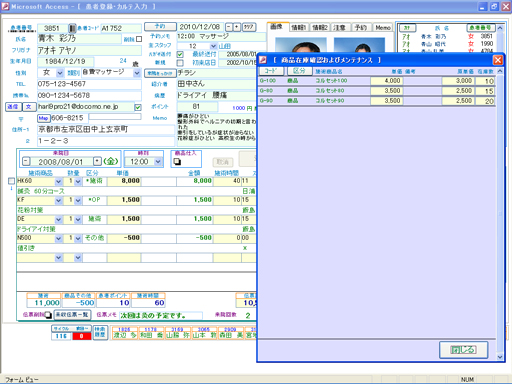Click the 送信 button beside the email
The width and height of the screenshot is (512, 384).
pyautogui.click(x=13, y=107)
